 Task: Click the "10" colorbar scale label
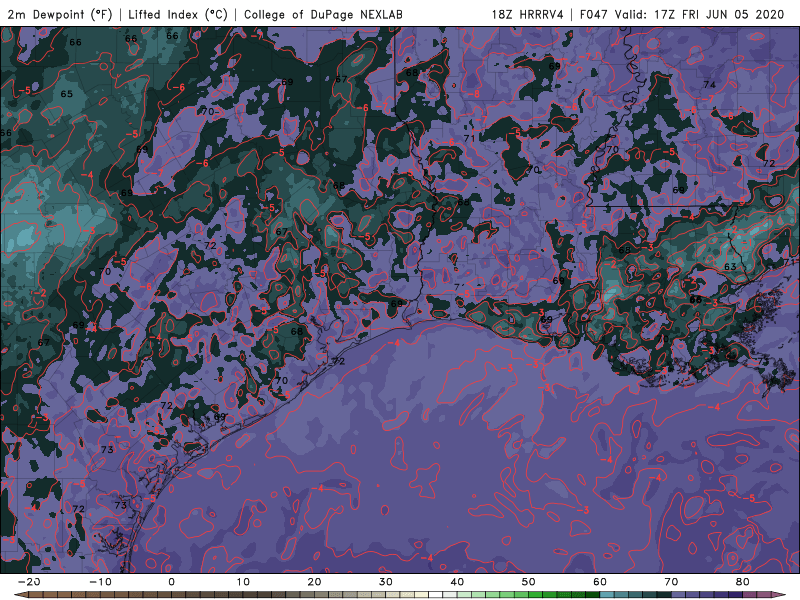coord(243,582)
